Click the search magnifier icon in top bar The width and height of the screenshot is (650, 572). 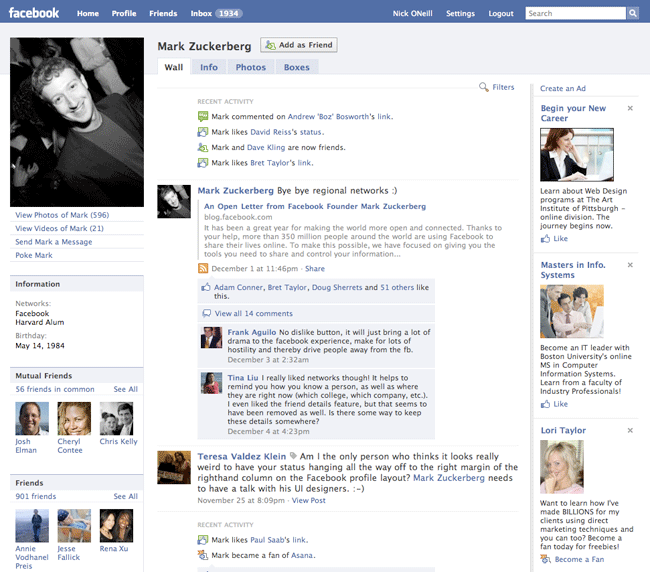point(633,14)
